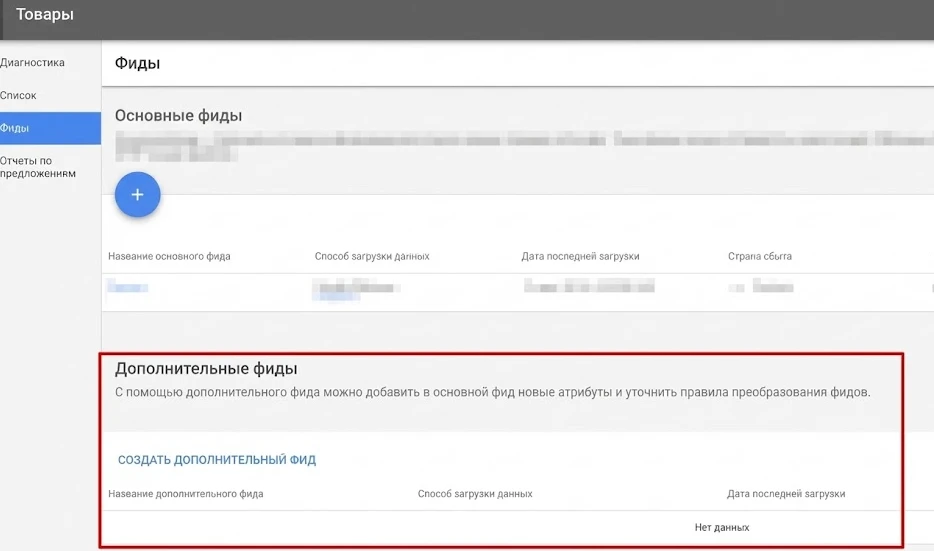The width and height of the screenshot is (934, 551).
Task: Click Способ загрузки данных header in primary feeds
Action: 371,256
